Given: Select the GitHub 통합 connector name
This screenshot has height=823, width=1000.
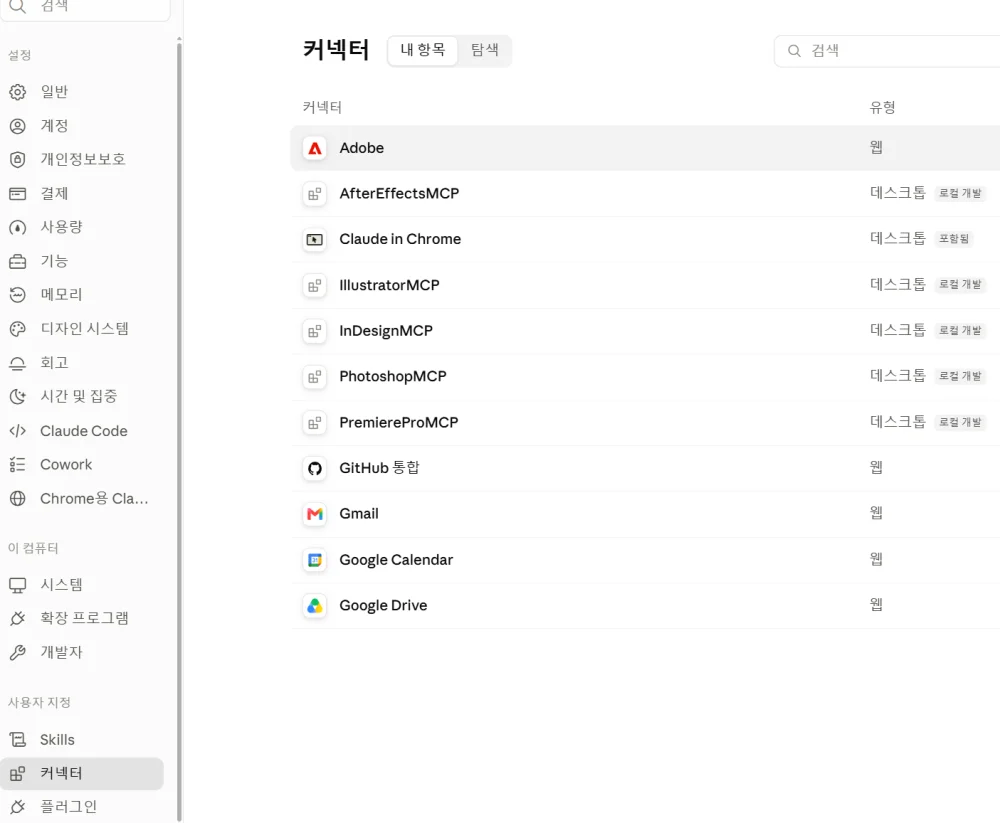Looking at the screenshot, I should click(x=379, y=468).
